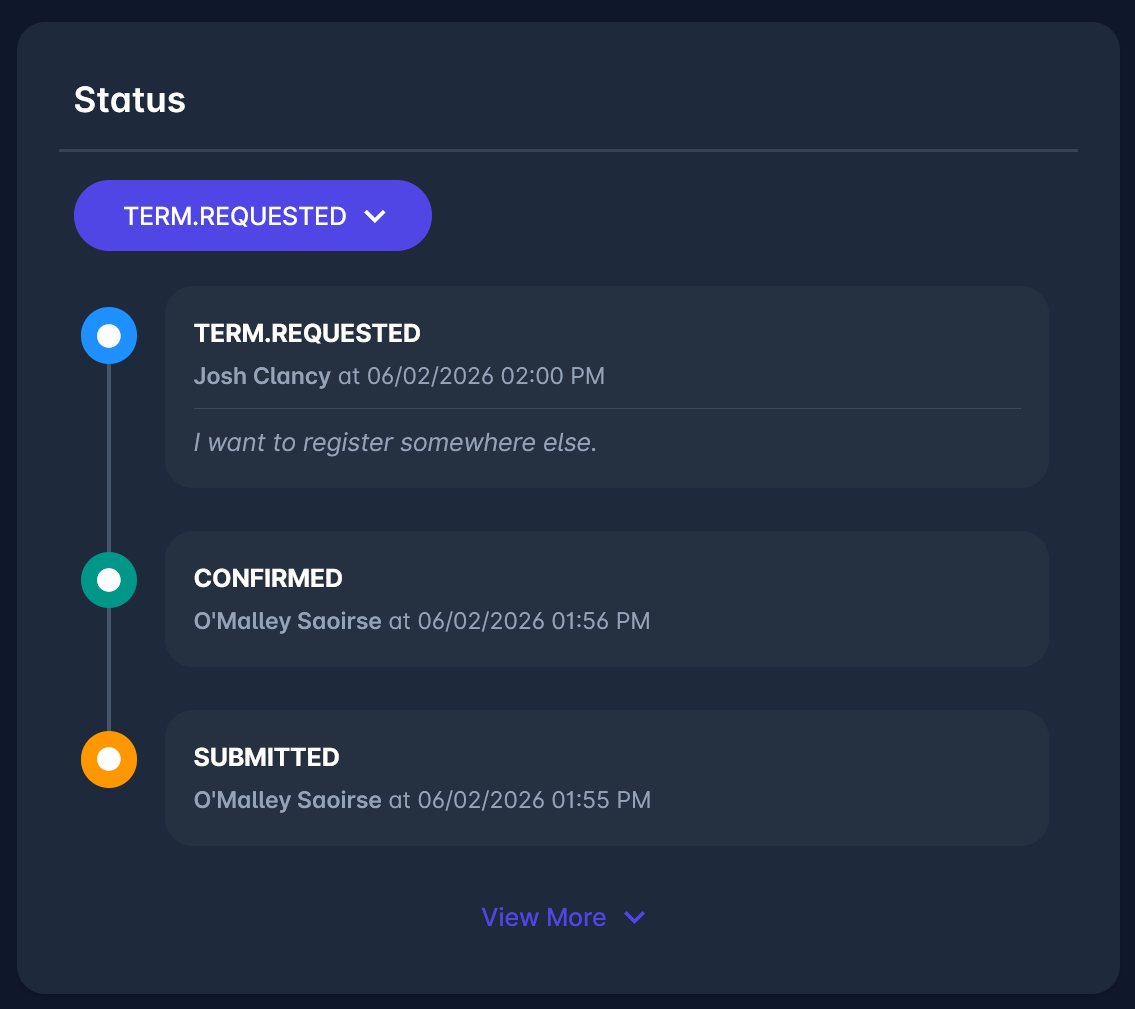Select the CONFIRMED history card title
The image size is (1135, 1009).
tap(268, 578)
